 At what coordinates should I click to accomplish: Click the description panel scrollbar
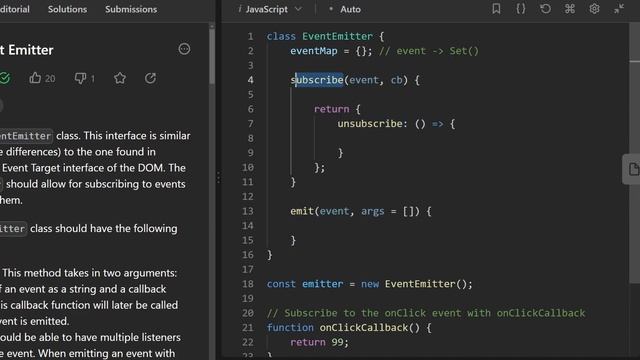[211, 55]
